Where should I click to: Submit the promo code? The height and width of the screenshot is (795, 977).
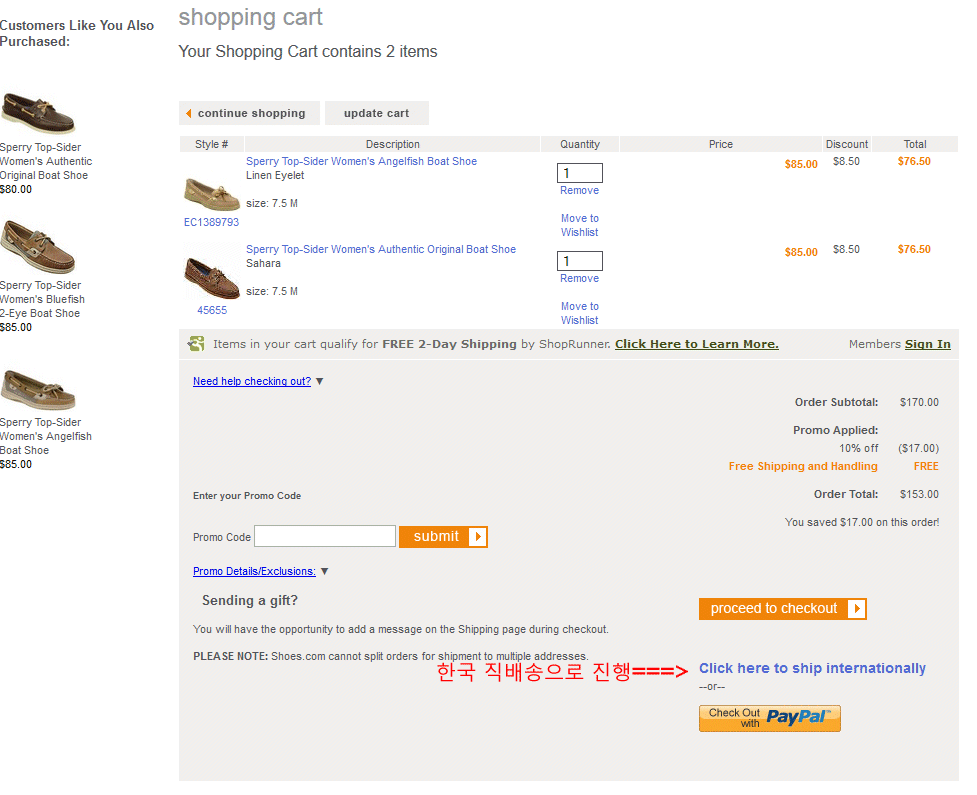(443, 537)
